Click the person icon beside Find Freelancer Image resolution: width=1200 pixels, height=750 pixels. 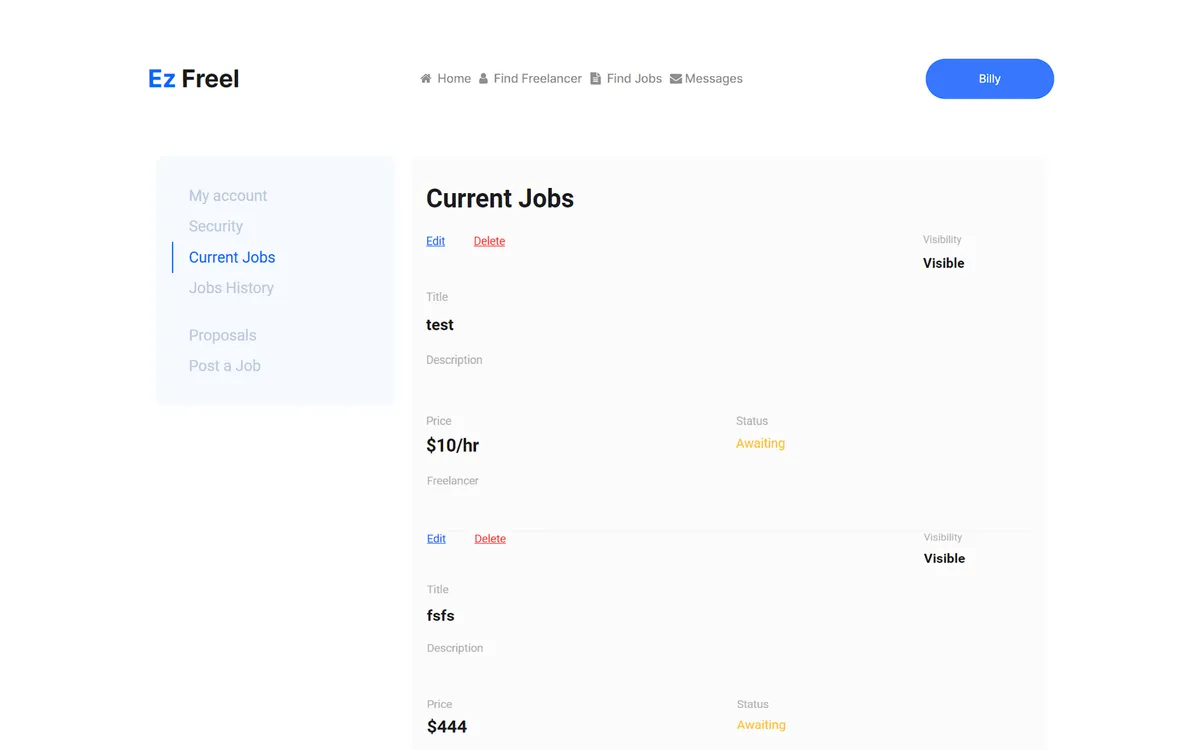(483, 78)
